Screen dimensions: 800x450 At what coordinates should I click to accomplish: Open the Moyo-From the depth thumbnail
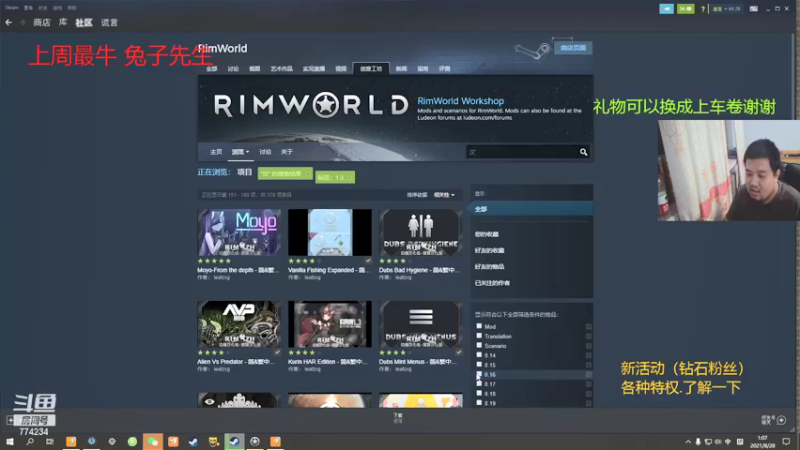(239, 232)
